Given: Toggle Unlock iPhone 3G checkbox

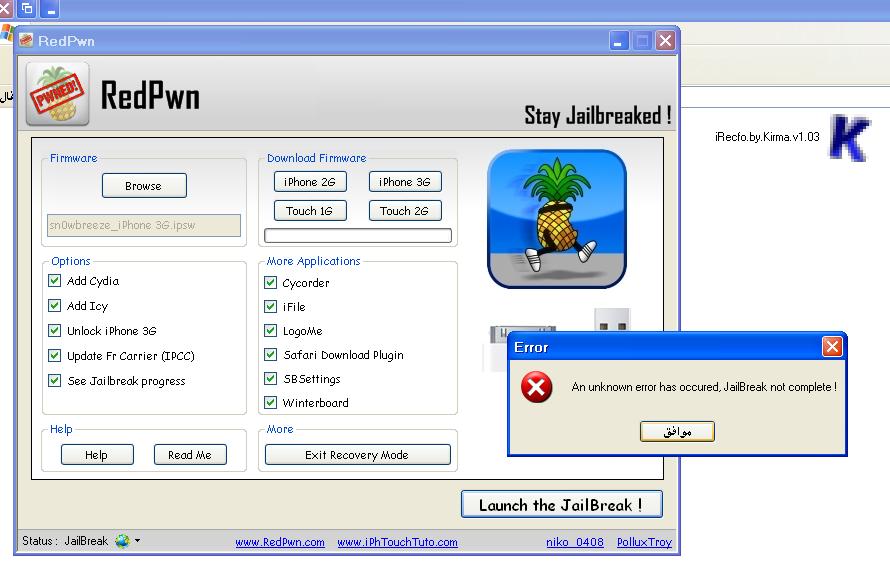Looking at the screenshot, I should click(54, 330).
